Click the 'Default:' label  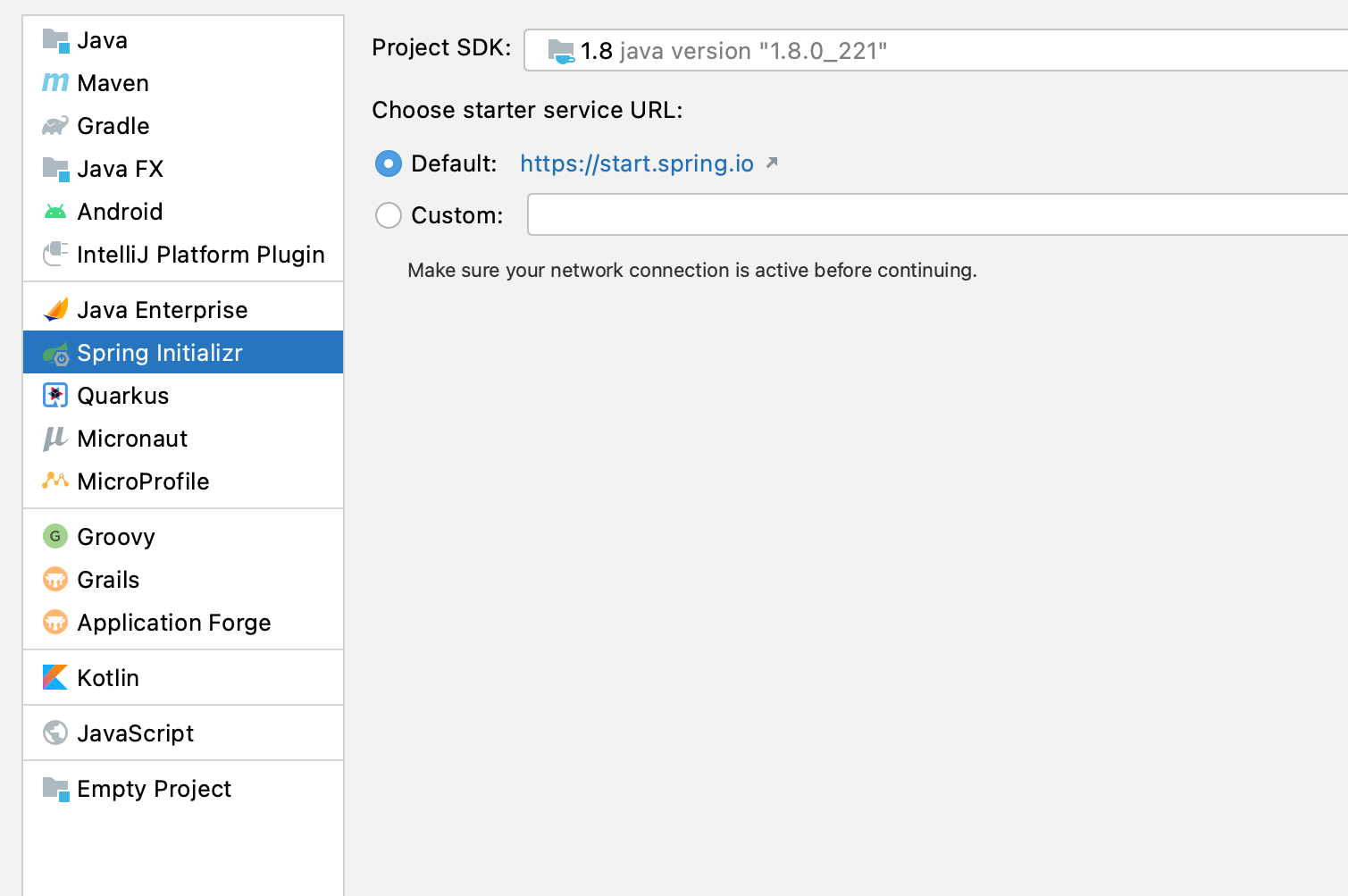454,163
